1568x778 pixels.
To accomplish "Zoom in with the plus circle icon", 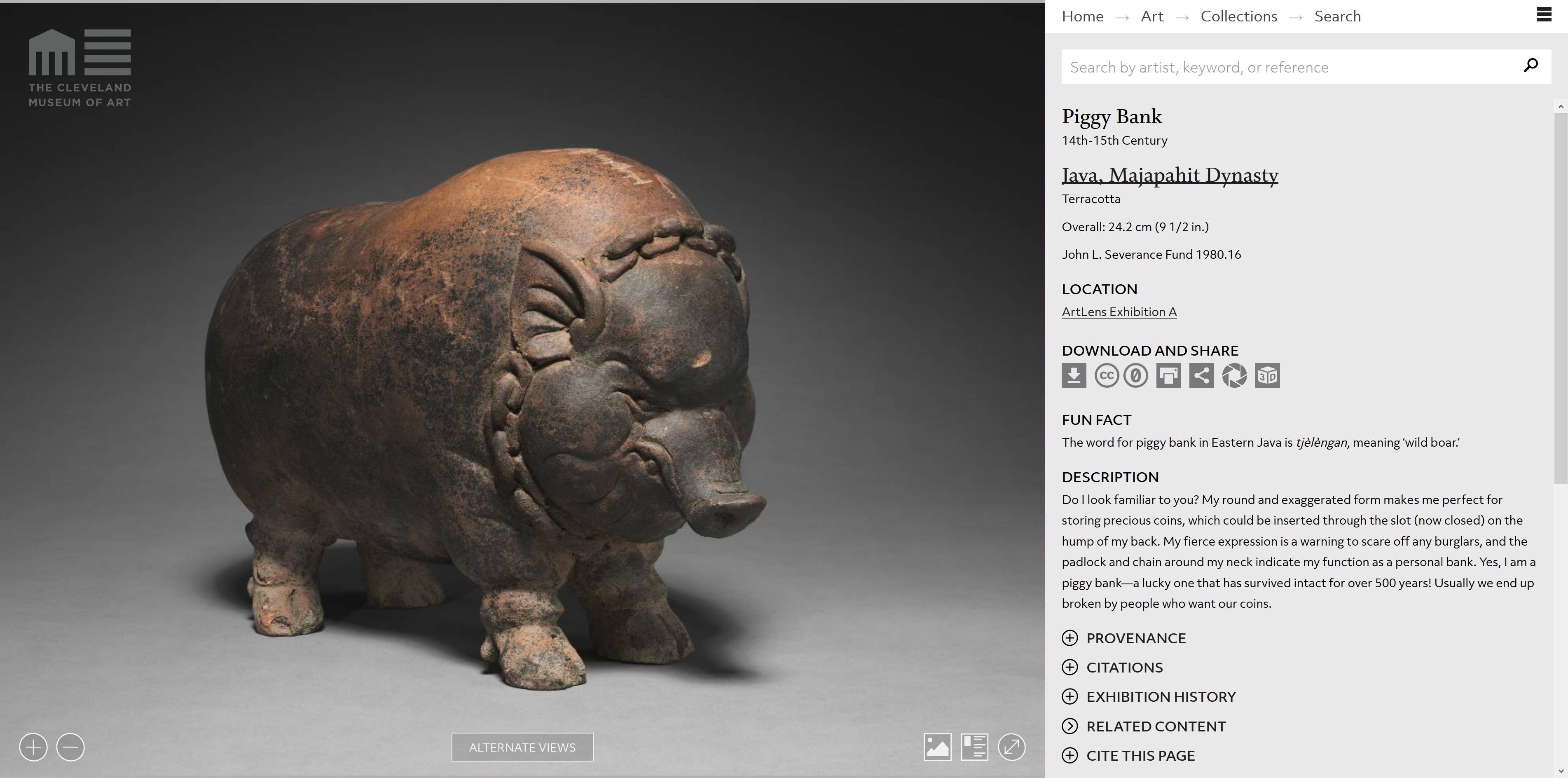I will [x=33, y=747].
